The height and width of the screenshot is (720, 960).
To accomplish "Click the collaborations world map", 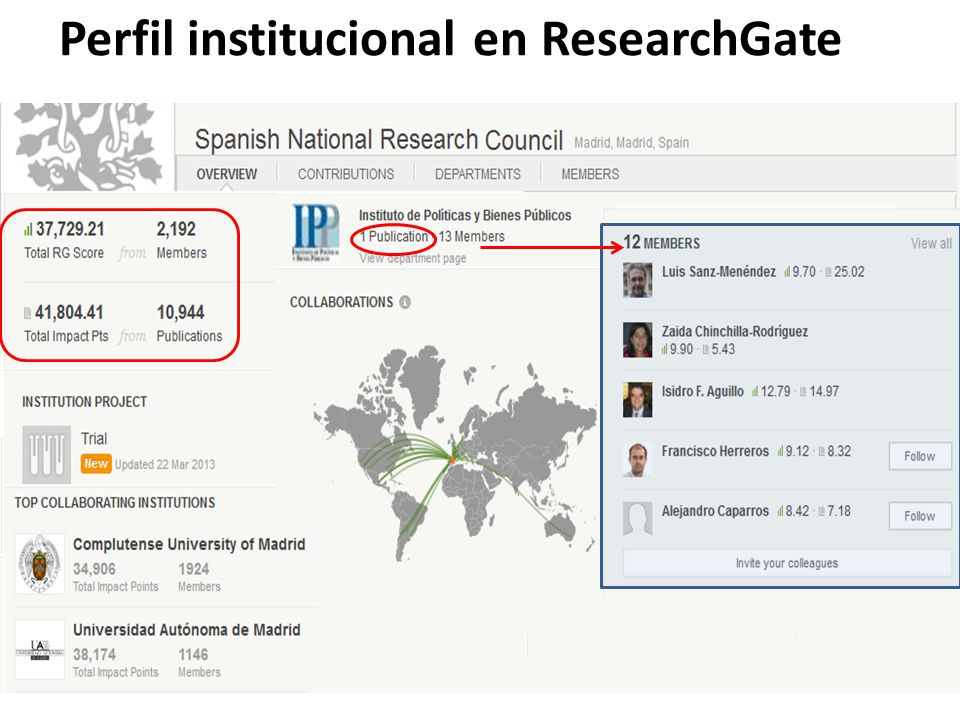I will pyautogui.click(x=454, y=452).
